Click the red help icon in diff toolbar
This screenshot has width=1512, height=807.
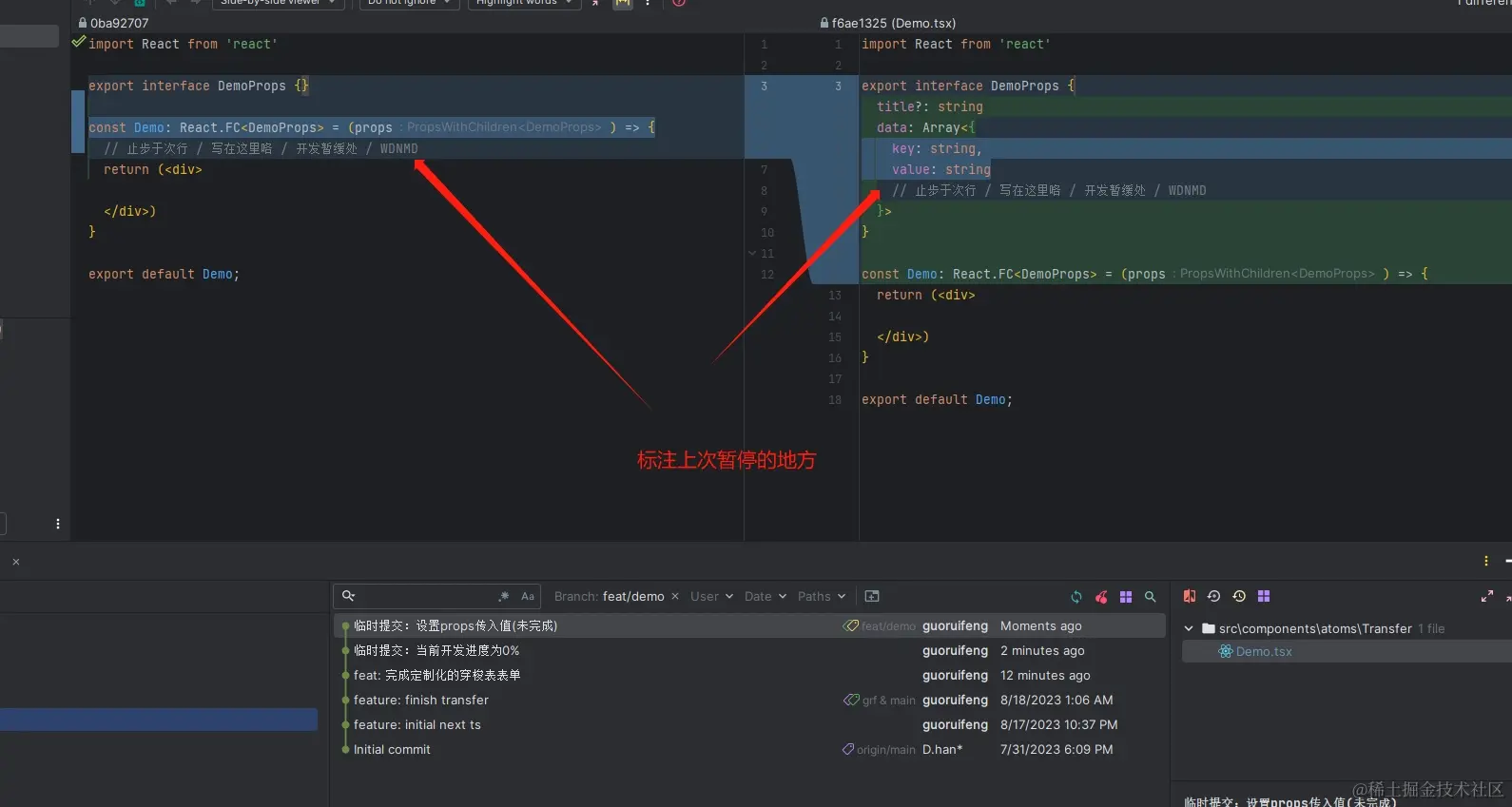[x=679, y=3]
